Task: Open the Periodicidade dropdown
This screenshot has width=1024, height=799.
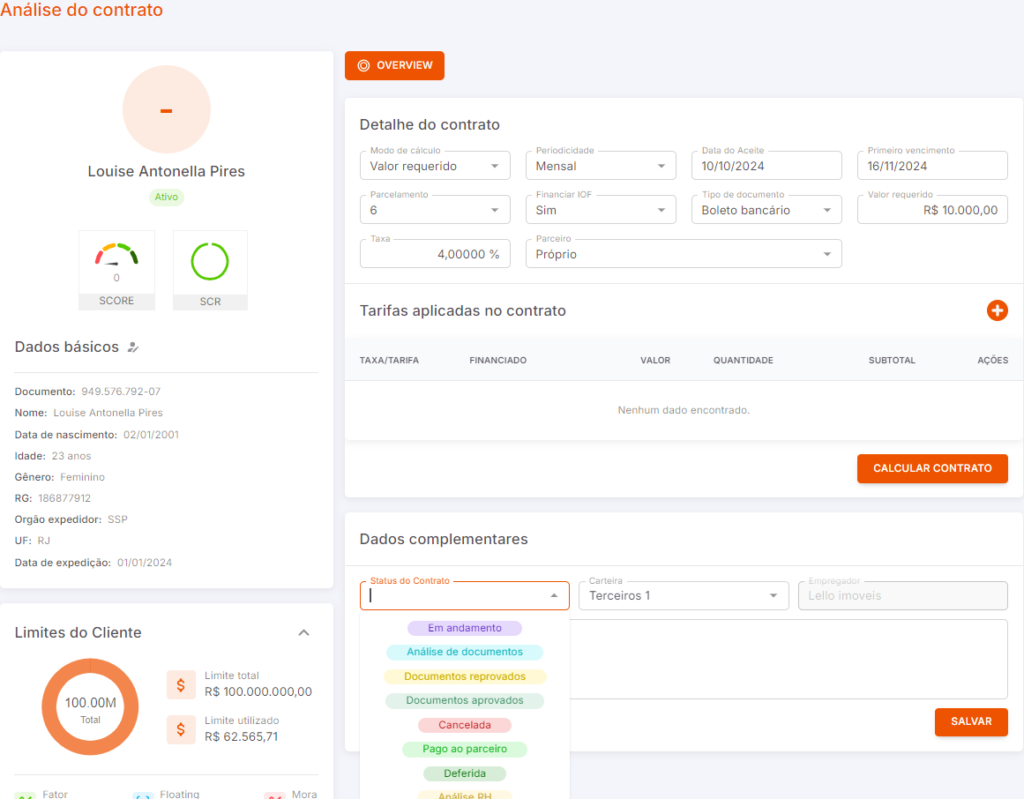Action: (x=601, y=166)
